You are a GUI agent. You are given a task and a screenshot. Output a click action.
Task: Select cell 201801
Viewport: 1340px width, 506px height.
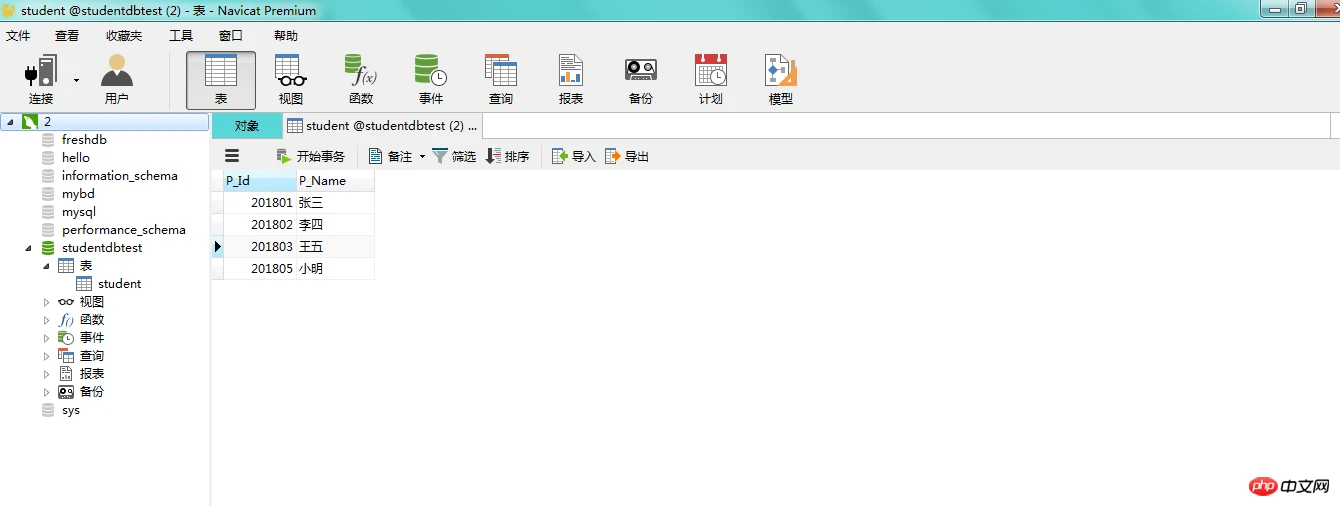coord(260,202)
